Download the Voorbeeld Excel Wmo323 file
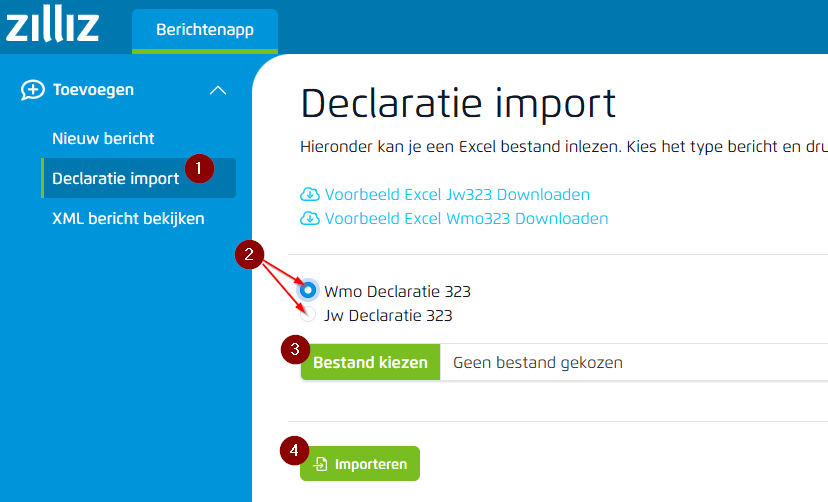This screenshot has height=502, width=828. tap(465, 219)
